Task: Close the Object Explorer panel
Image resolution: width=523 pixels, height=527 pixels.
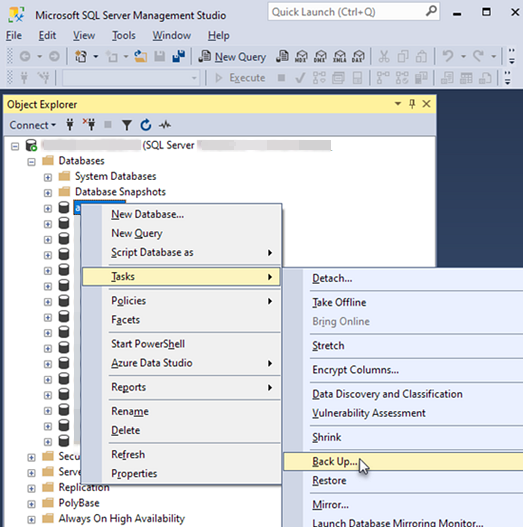Action: [x=426, y=104]
